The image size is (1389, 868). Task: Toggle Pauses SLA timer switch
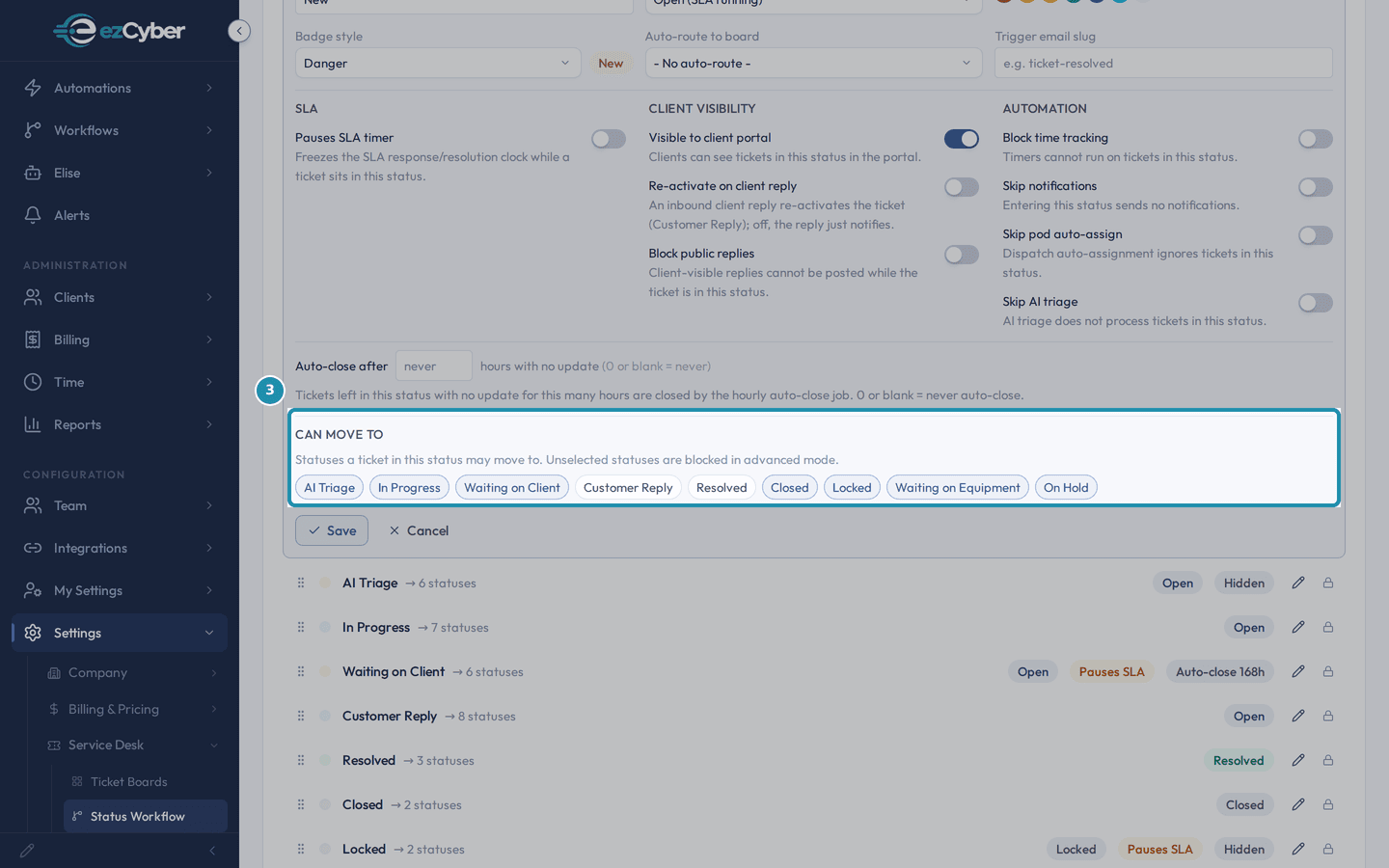pyautogui.click(x=609, y=139)
